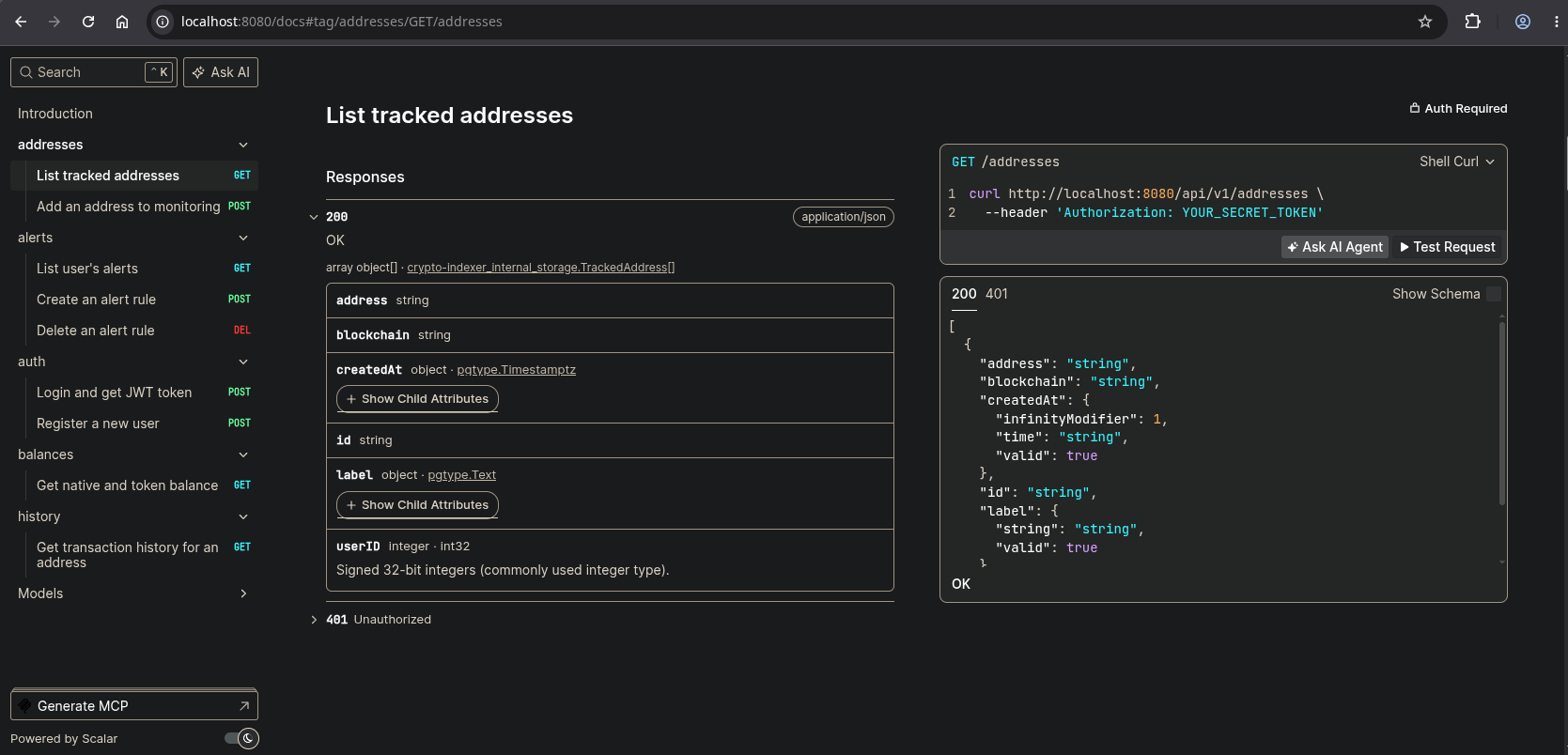1568x755 pixels.
Task: Click the Test Request button
Action: (x=1448, y=247)
